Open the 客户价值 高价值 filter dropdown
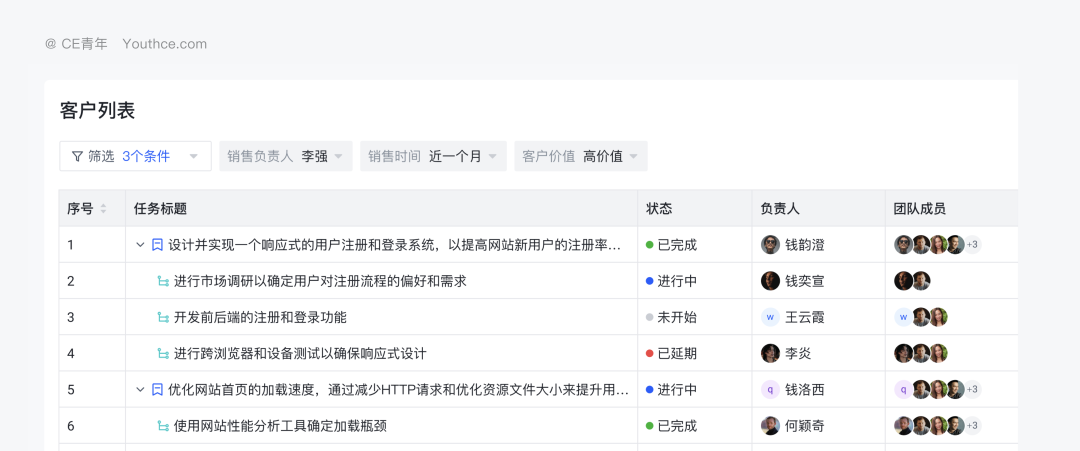1080x451 pixels. (581, 156)
